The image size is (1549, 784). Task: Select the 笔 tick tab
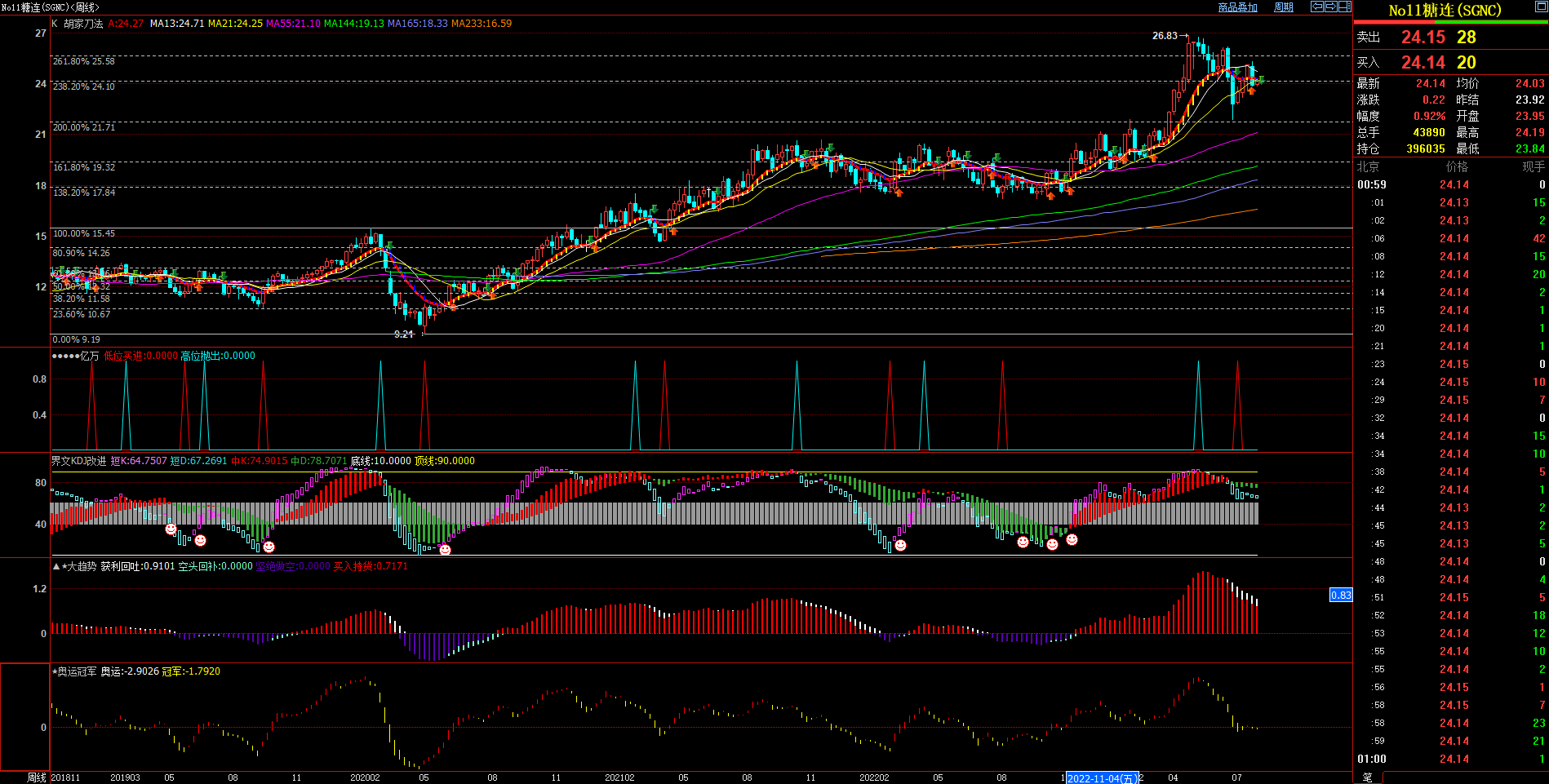click(x=1368, y=777)
